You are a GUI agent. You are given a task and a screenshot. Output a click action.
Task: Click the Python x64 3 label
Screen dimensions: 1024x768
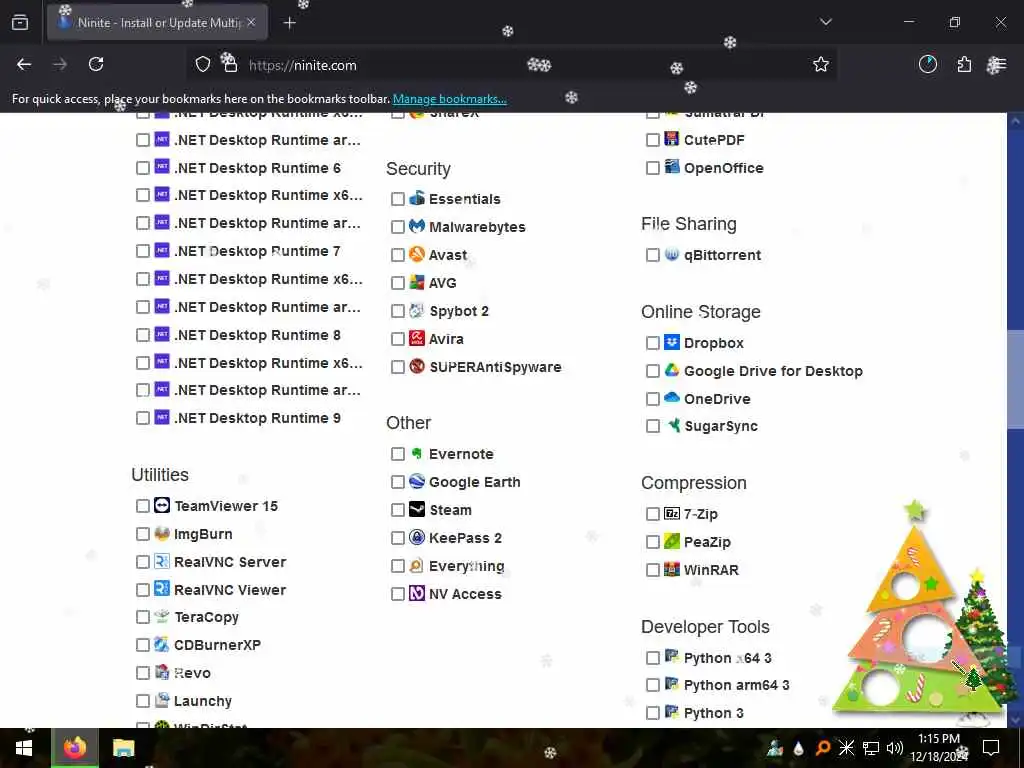click(x=728, y=658)
